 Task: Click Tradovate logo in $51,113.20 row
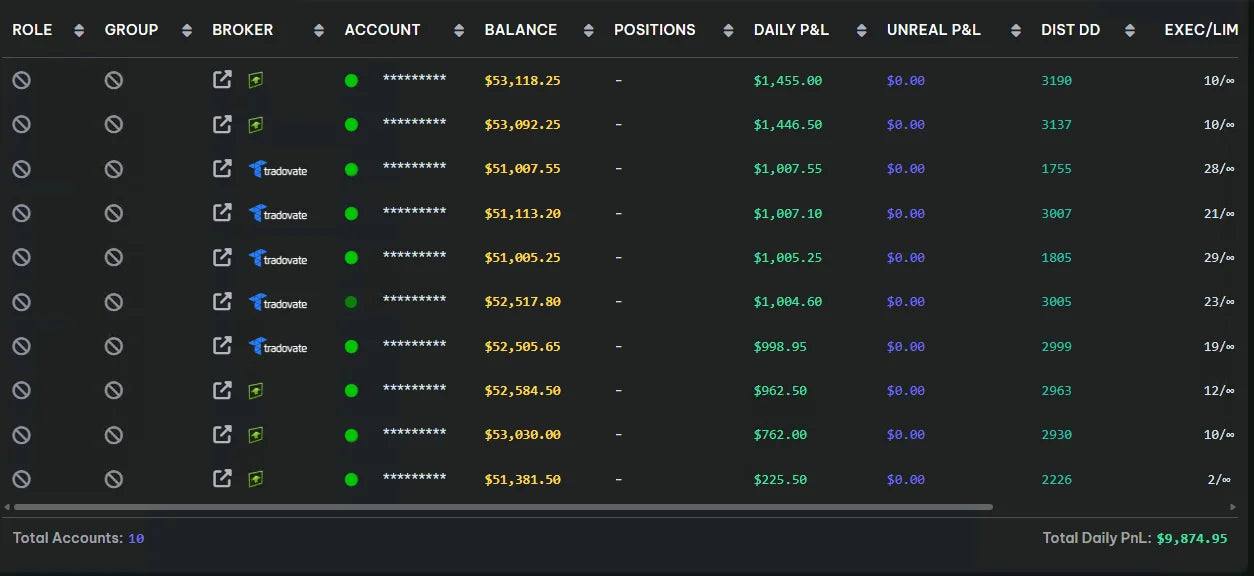click(x=278, y=214)
